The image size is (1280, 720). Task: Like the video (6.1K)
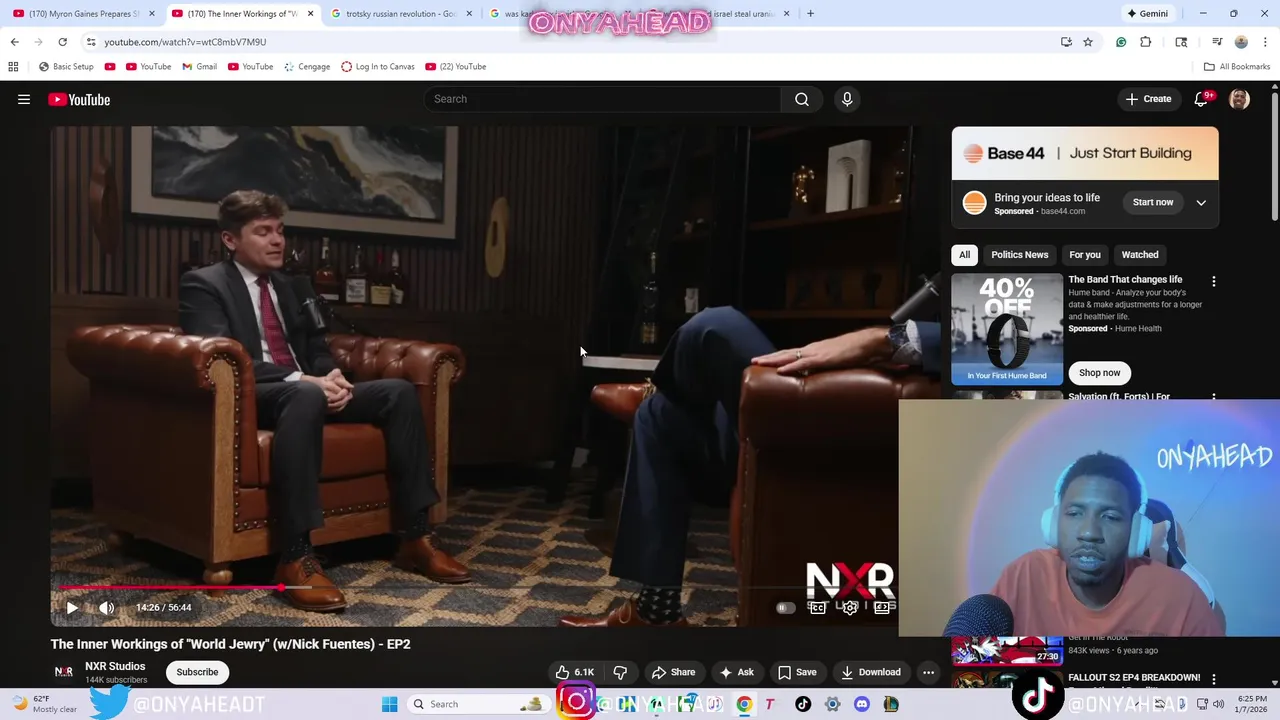point(575,672)
